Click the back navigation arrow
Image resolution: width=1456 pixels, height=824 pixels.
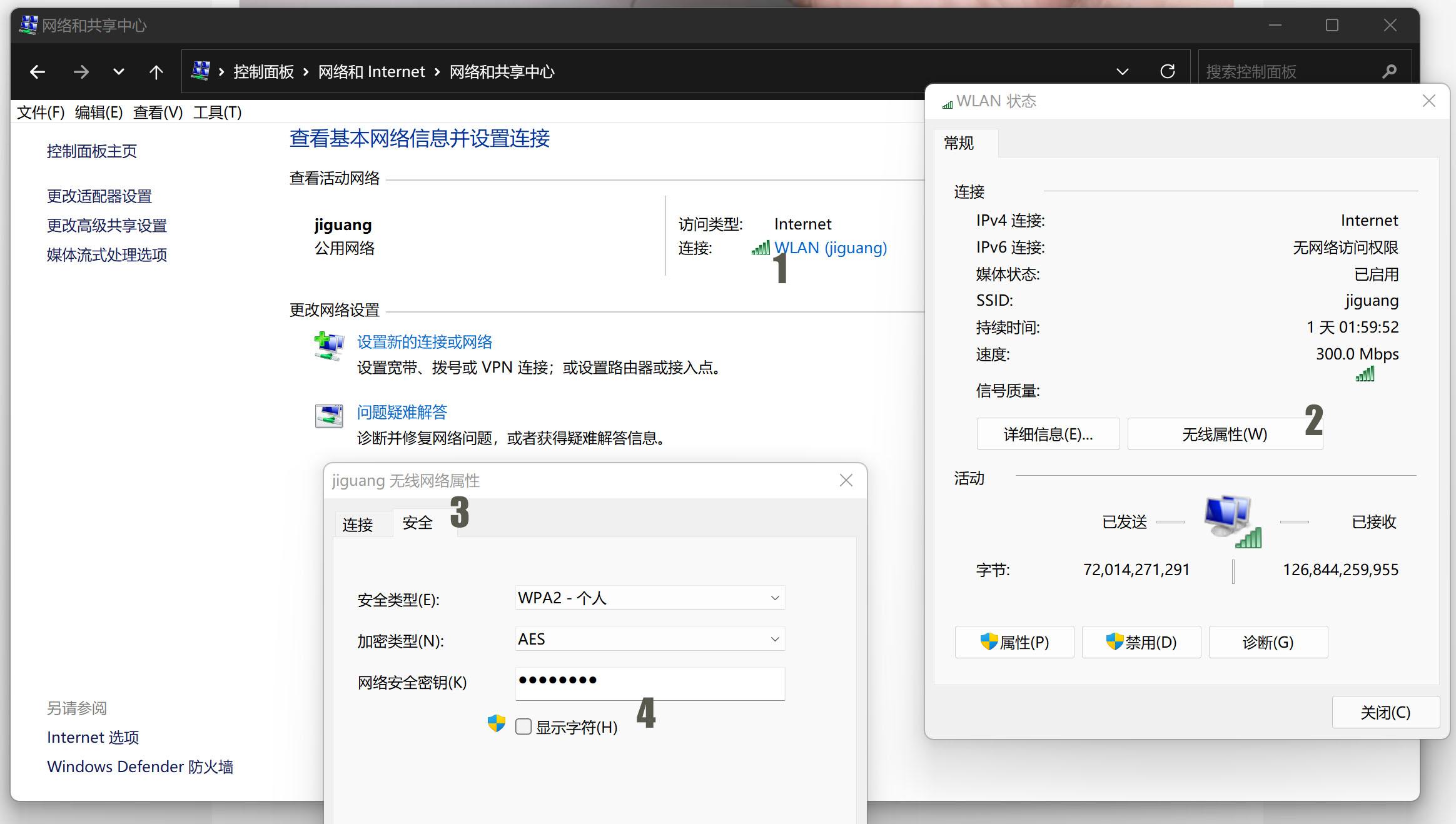pos(37,70)
